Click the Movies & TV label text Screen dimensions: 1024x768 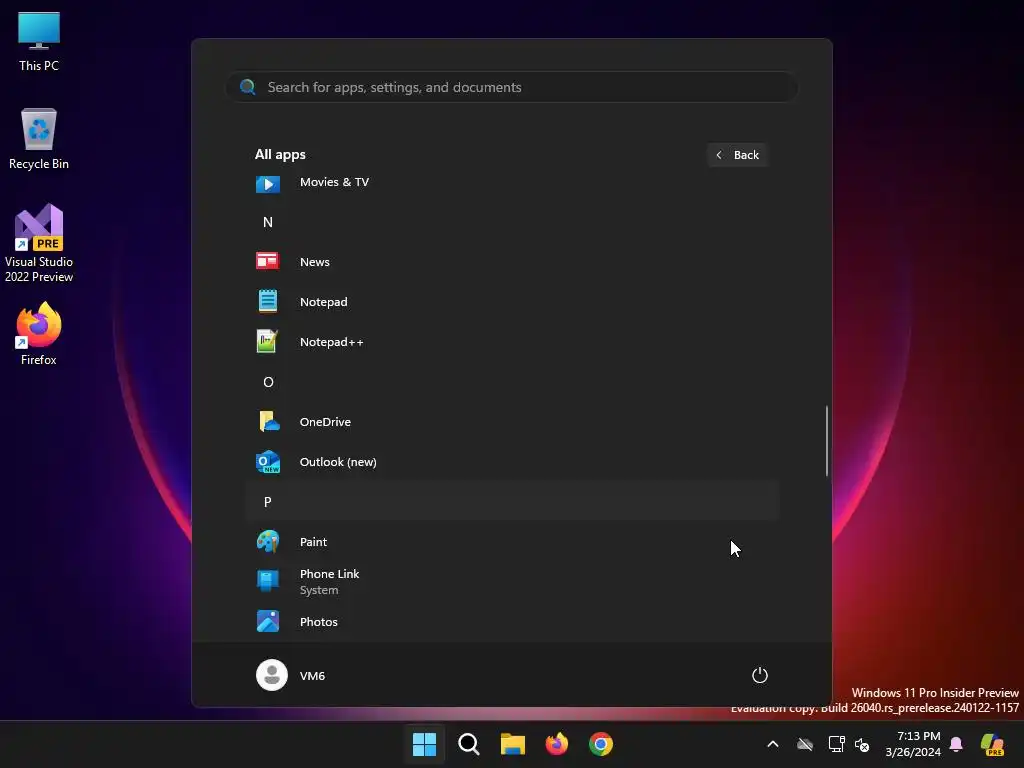[334, 182]
